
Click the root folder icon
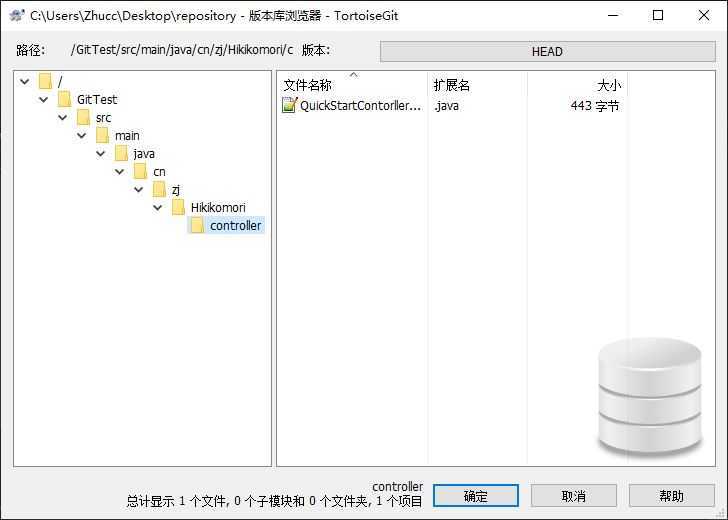click(x=45, y=81)
